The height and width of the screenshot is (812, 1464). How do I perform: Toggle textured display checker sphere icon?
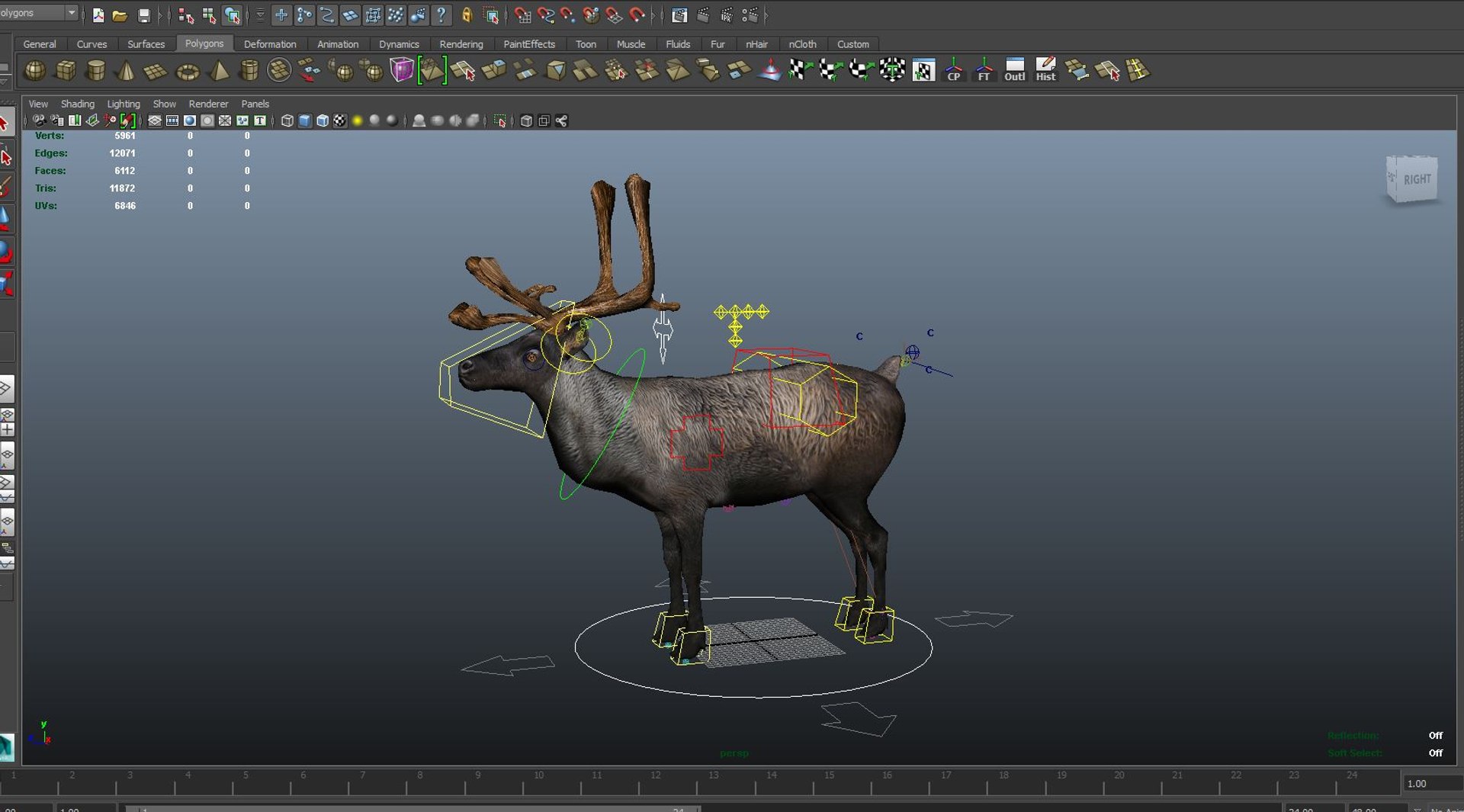[x=339, y=120]
